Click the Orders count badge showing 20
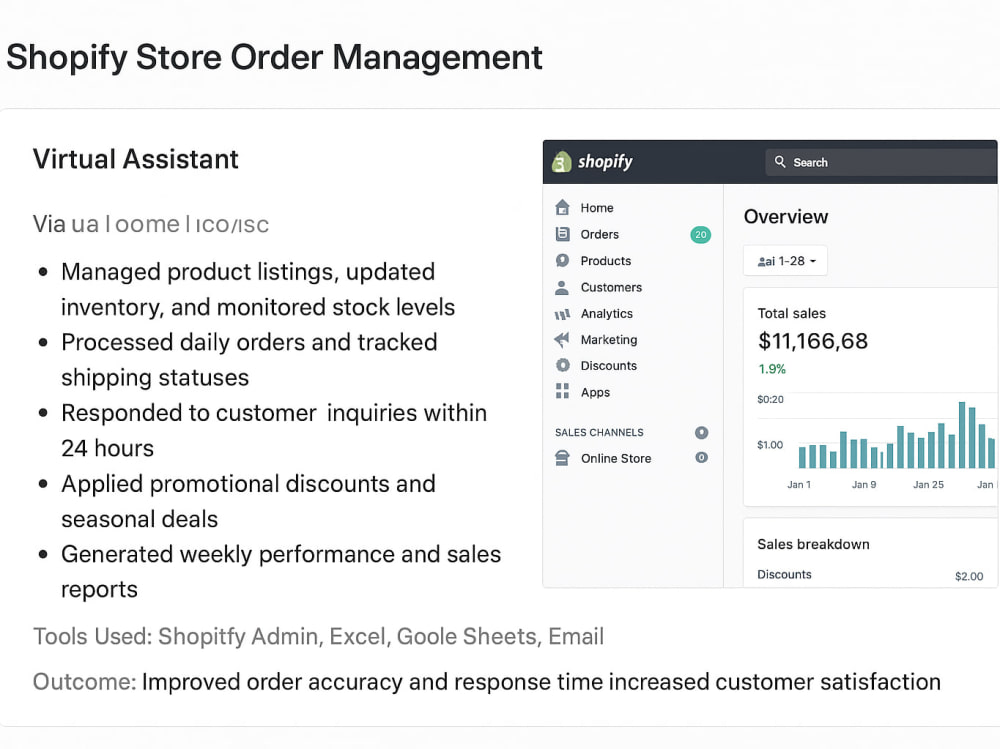1000x749 pixels. click(701, 235)
